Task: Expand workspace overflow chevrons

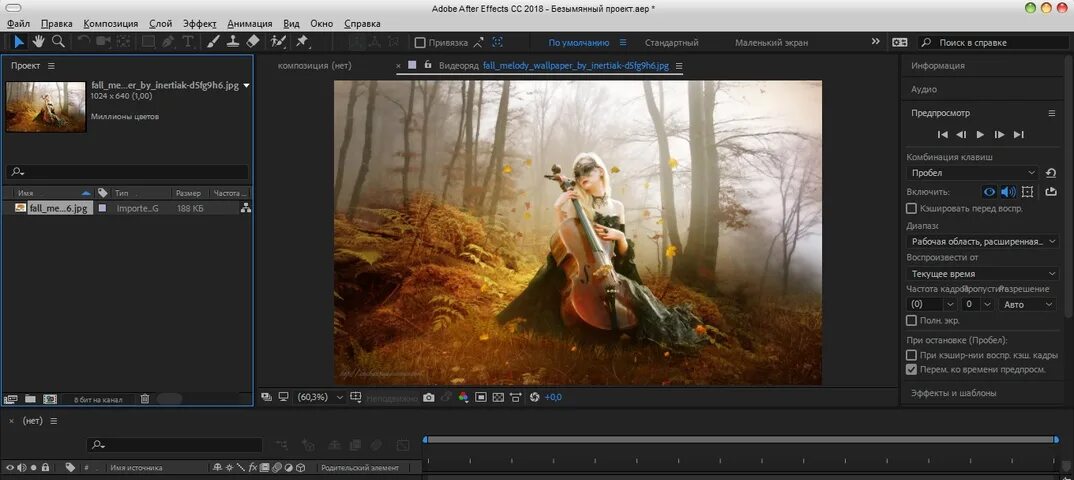Action: click(875, 41)
